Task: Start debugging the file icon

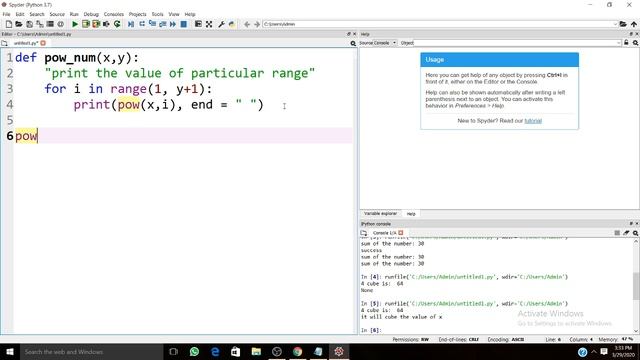Action: click(131, 24)
